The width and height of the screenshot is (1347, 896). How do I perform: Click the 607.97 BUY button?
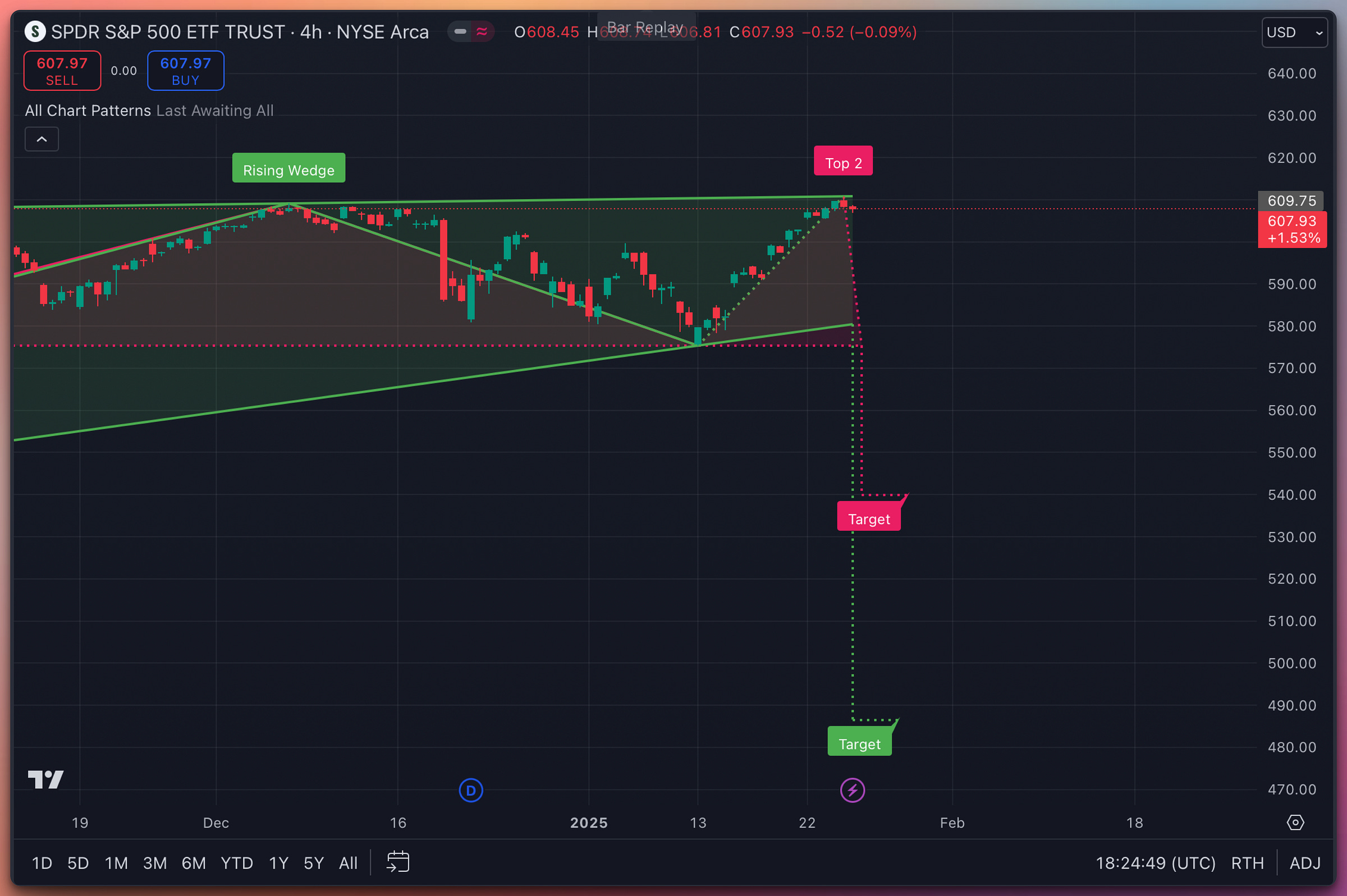pyautogui.click(x=186, y=71)
